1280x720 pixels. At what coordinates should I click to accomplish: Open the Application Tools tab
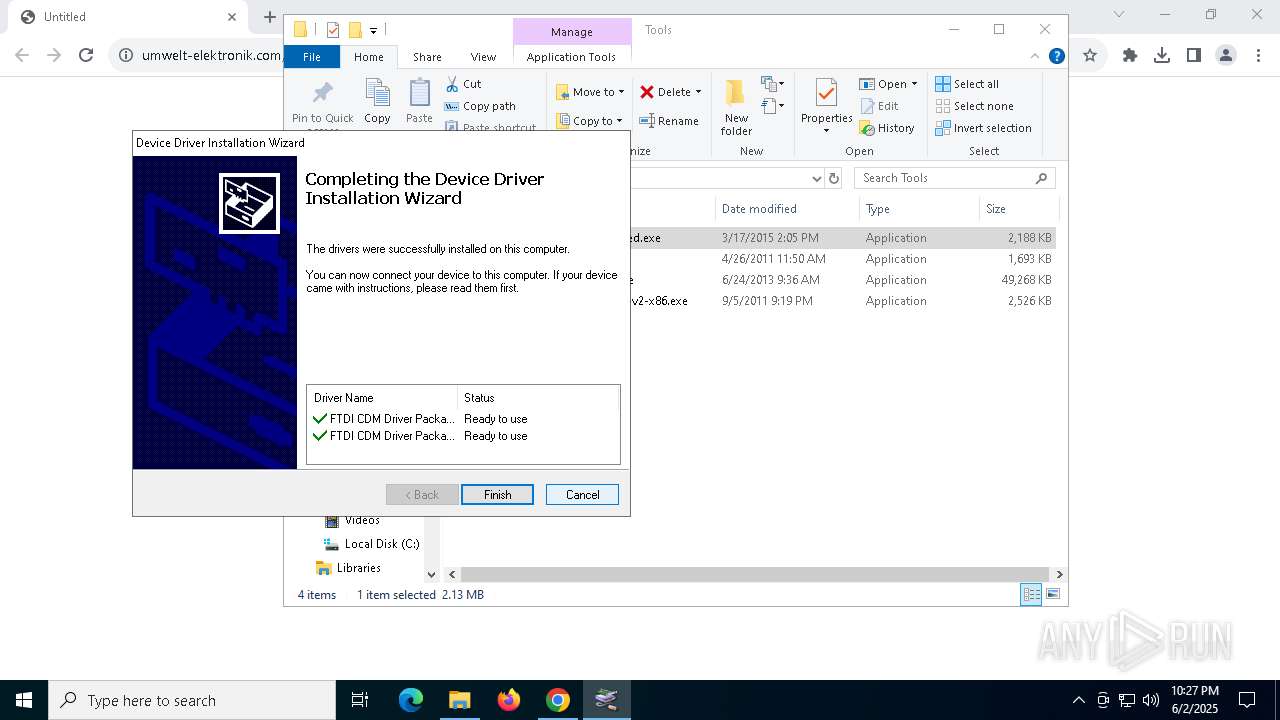(571, 57)
